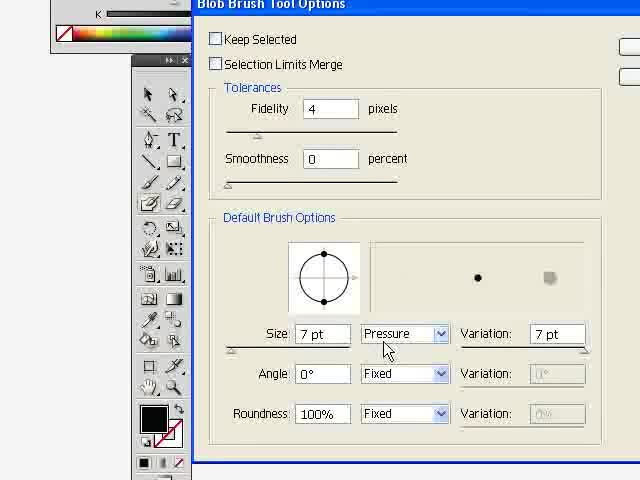Click the K channel slider in Color panel
The width and height of the screenshot is (640, 480).
point(149,14)
